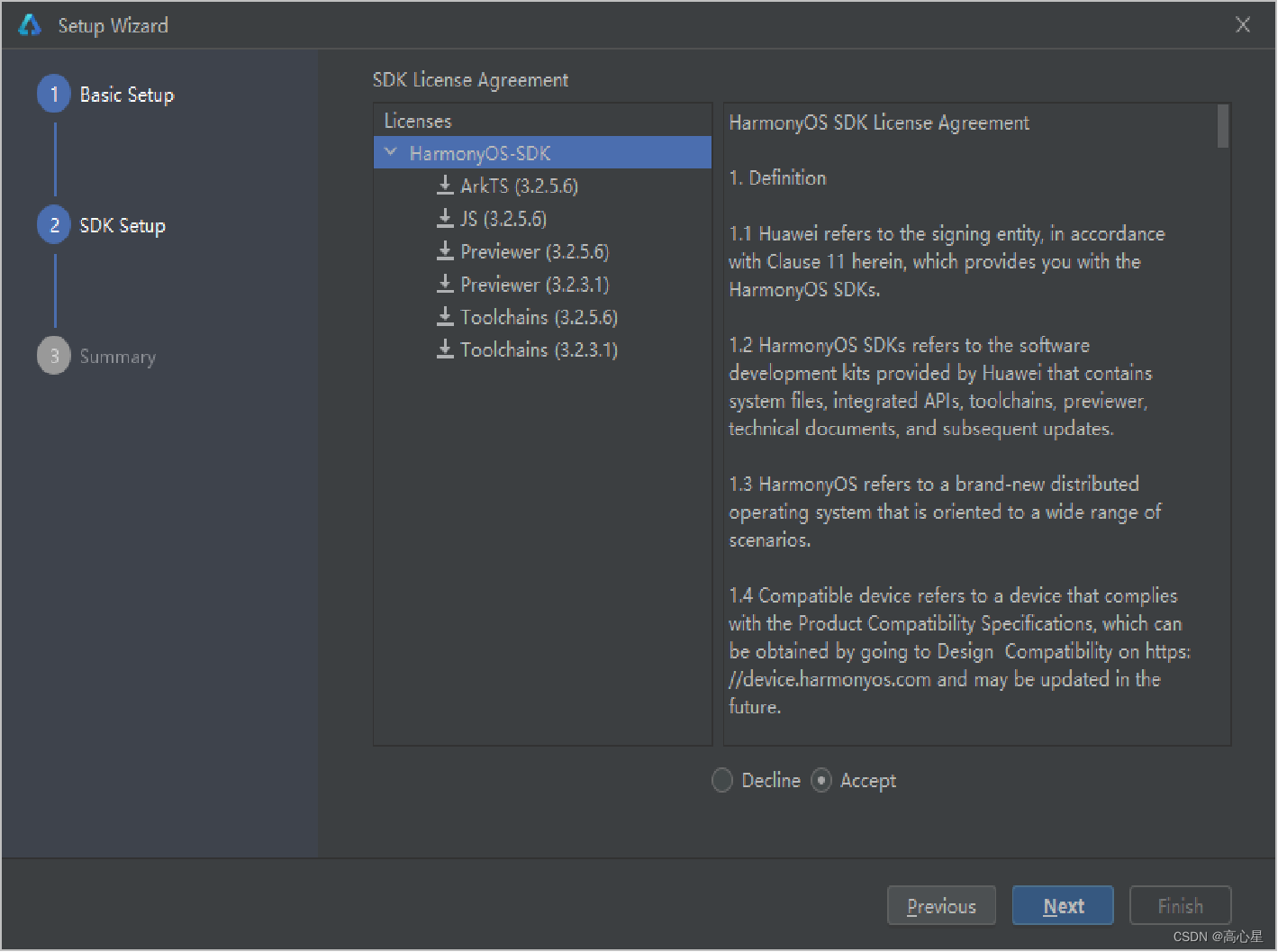This screenshot has width=1278, height=952.
Task: Click the JS (3.2.5.6) download icon
Action: [445, 218]
